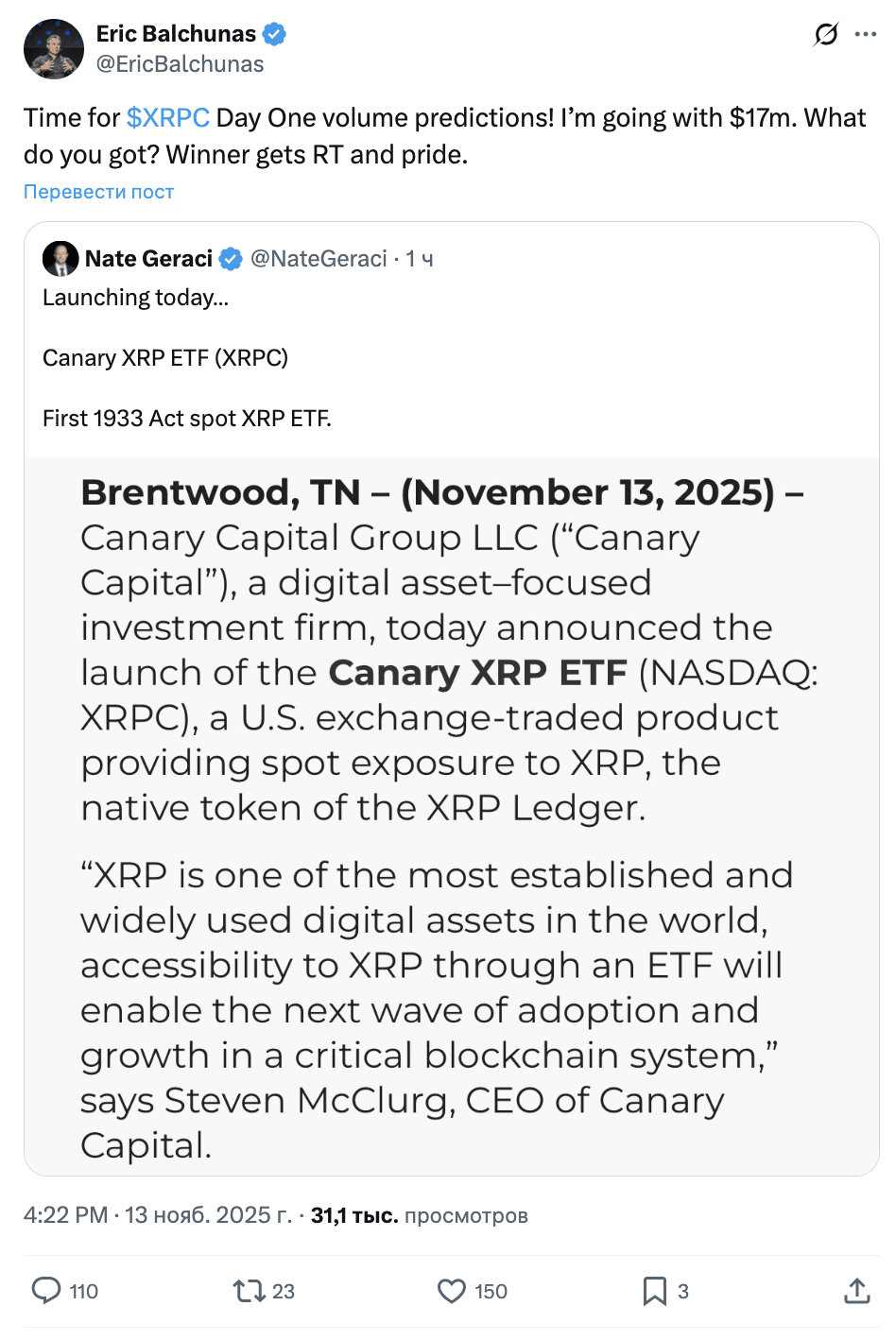
Task: Translate the post via Перевести пост
Action: tap(98, 191)
